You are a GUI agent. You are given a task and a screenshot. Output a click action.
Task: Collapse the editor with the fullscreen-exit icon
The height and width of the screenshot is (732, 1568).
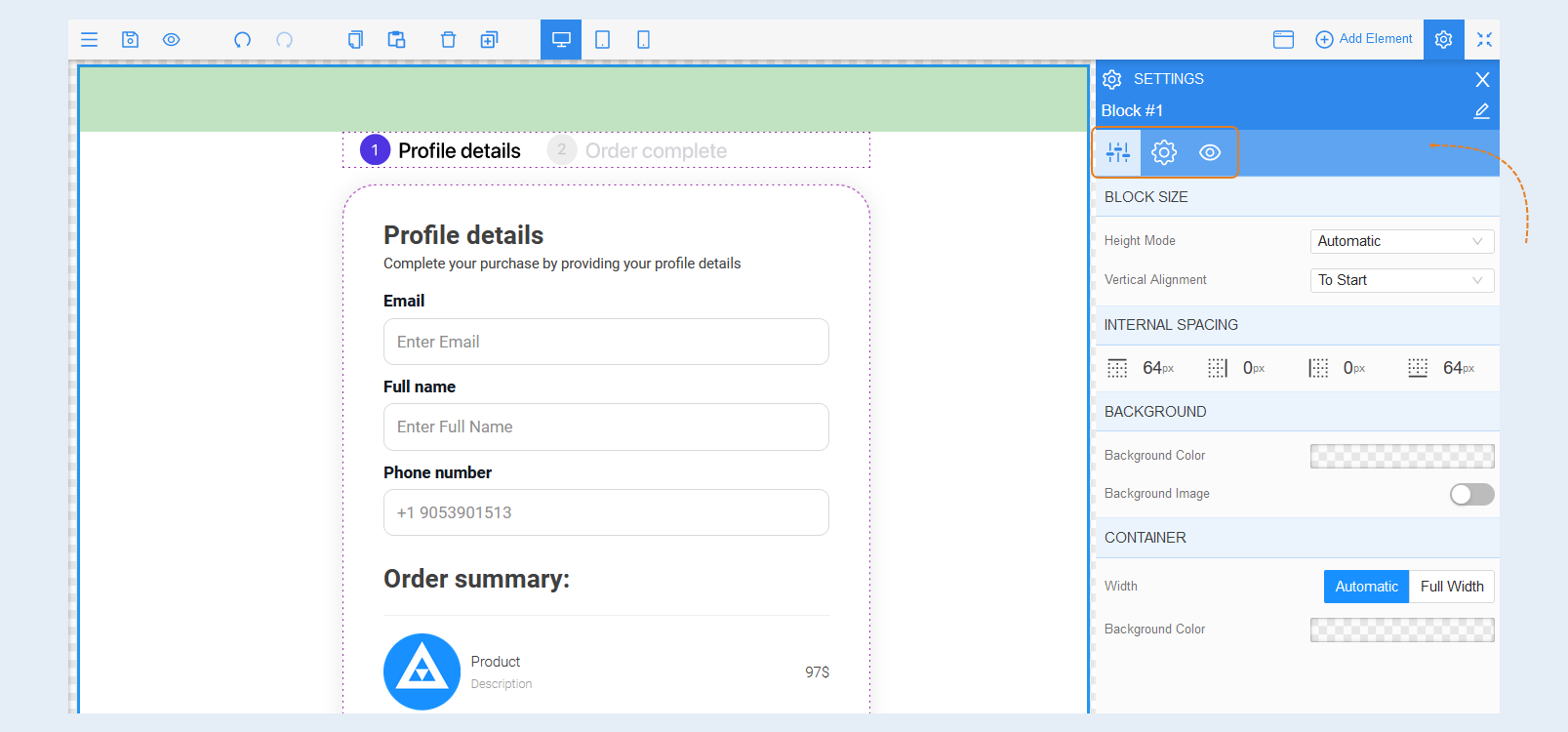click(x=1484, y=39)
